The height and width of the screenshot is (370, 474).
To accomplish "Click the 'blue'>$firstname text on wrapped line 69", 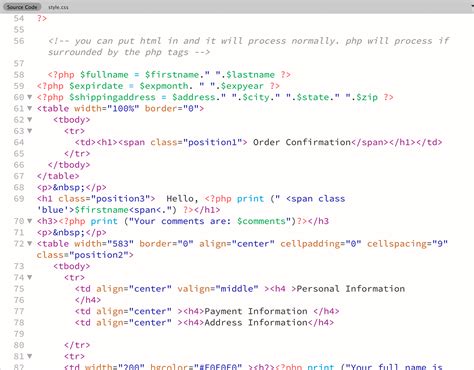I will point(82,210).
